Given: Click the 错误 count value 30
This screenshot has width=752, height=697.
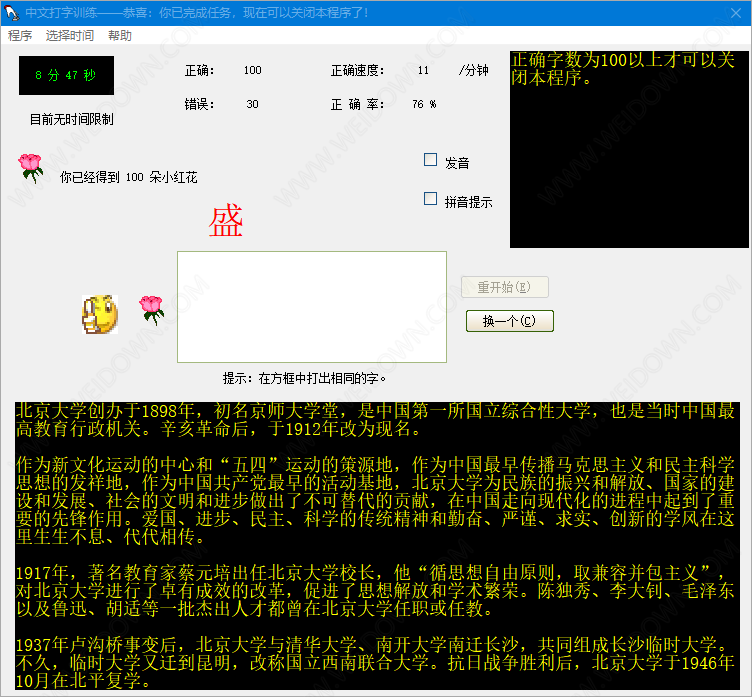Looking at the screenshot, I should 252,104.
